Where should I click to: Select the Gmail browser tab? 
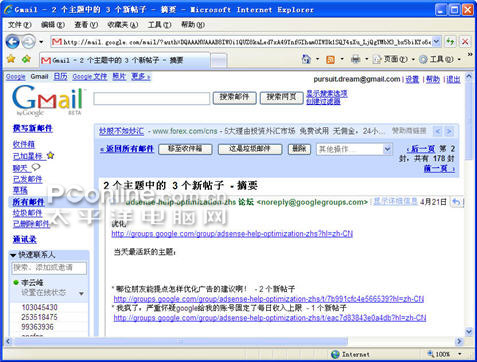(x=125, y=60)
